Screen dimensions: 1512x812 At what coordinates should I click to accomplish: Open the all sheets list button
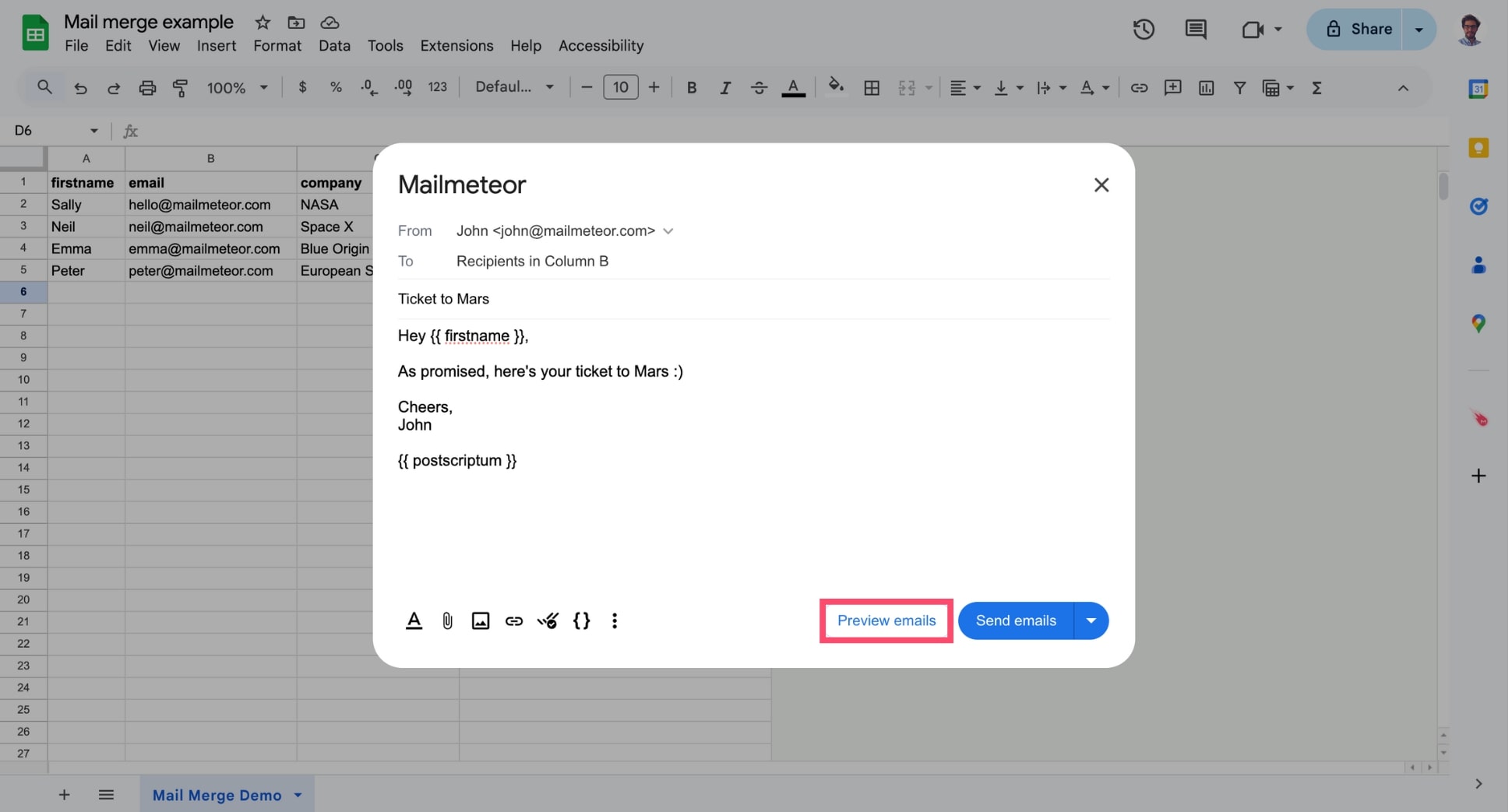pyautogui.click(x=106, y=795)
